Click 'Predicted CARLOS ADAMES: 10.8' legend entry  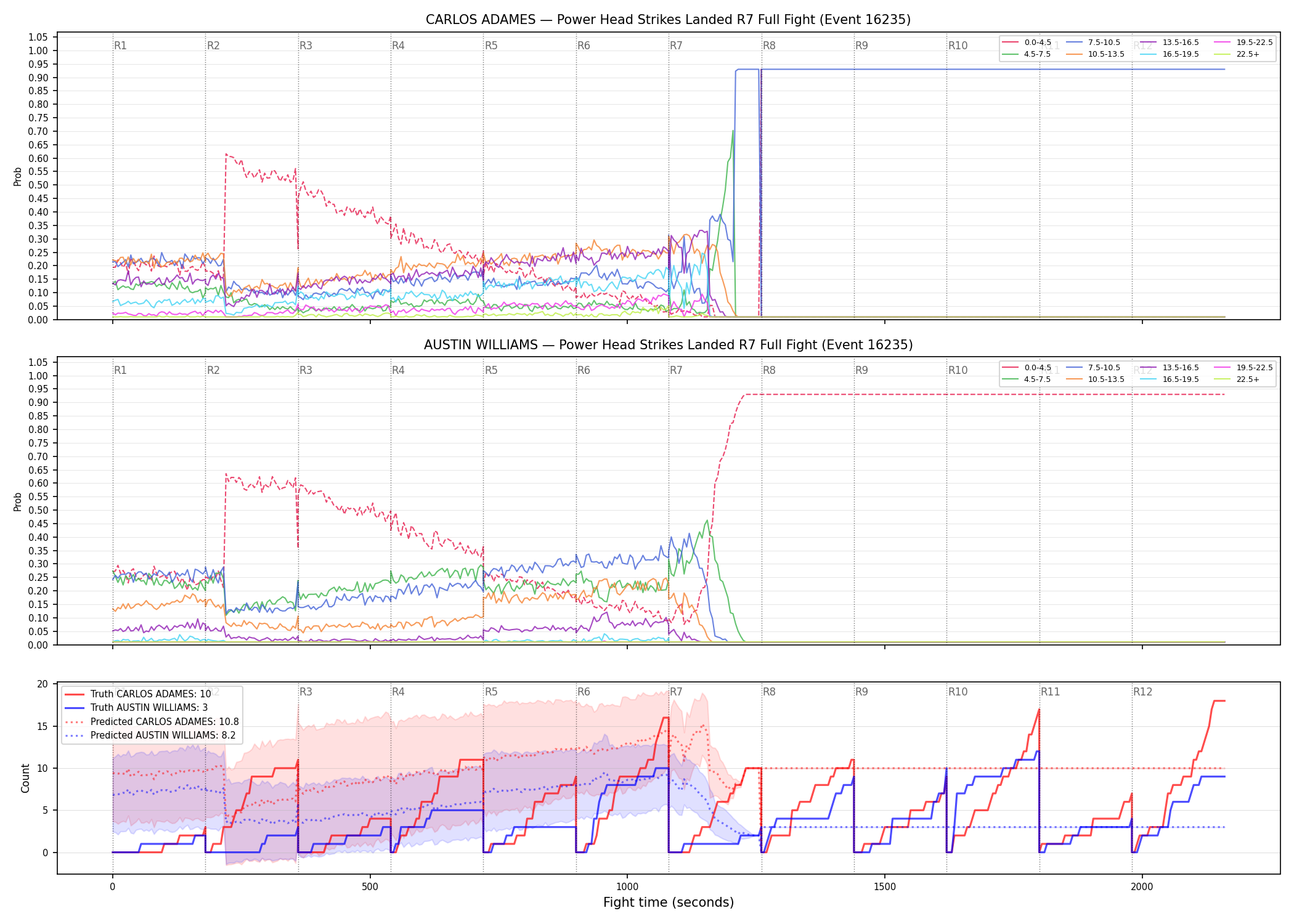click(152, 722)
